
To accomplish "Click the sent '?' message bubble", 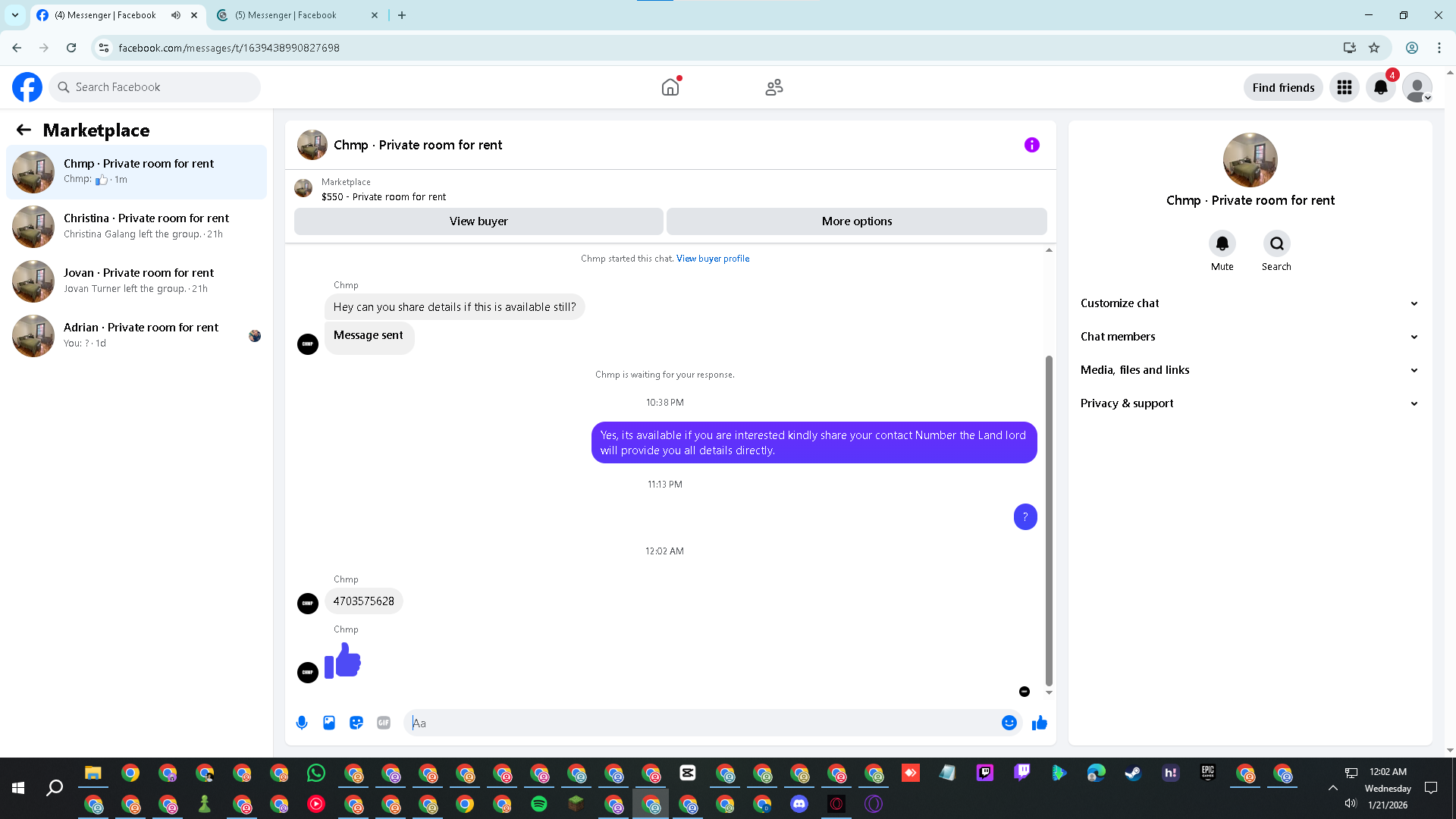I will [x=1025, y=517].
